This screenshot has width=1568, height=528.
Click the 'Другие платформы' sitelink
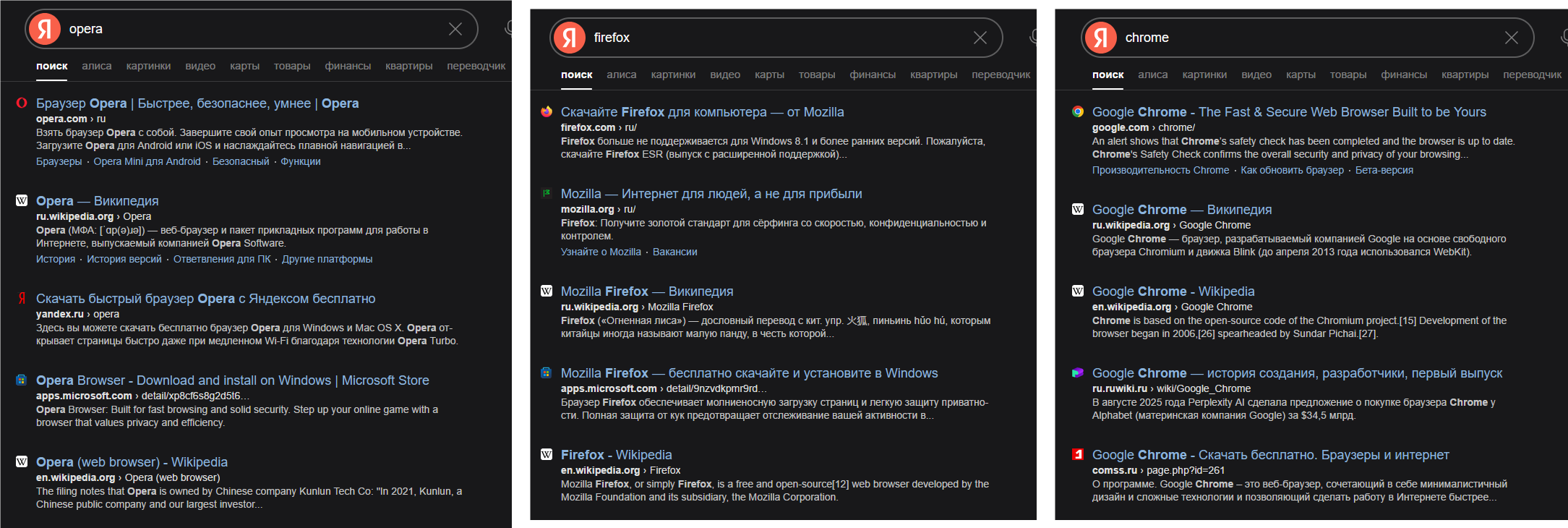(x=327, y=259)
